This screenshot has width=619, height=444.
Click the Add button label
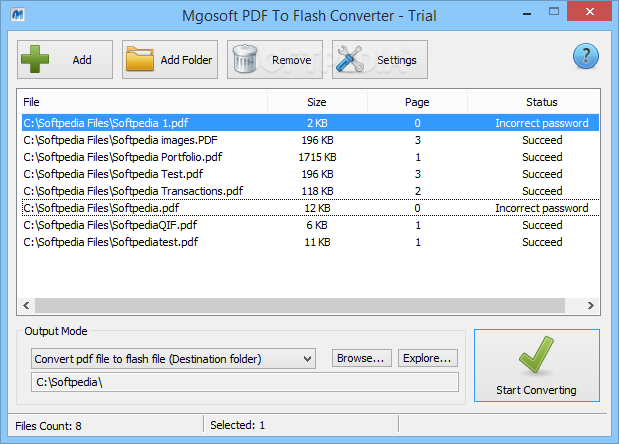(x=82, y=60)
